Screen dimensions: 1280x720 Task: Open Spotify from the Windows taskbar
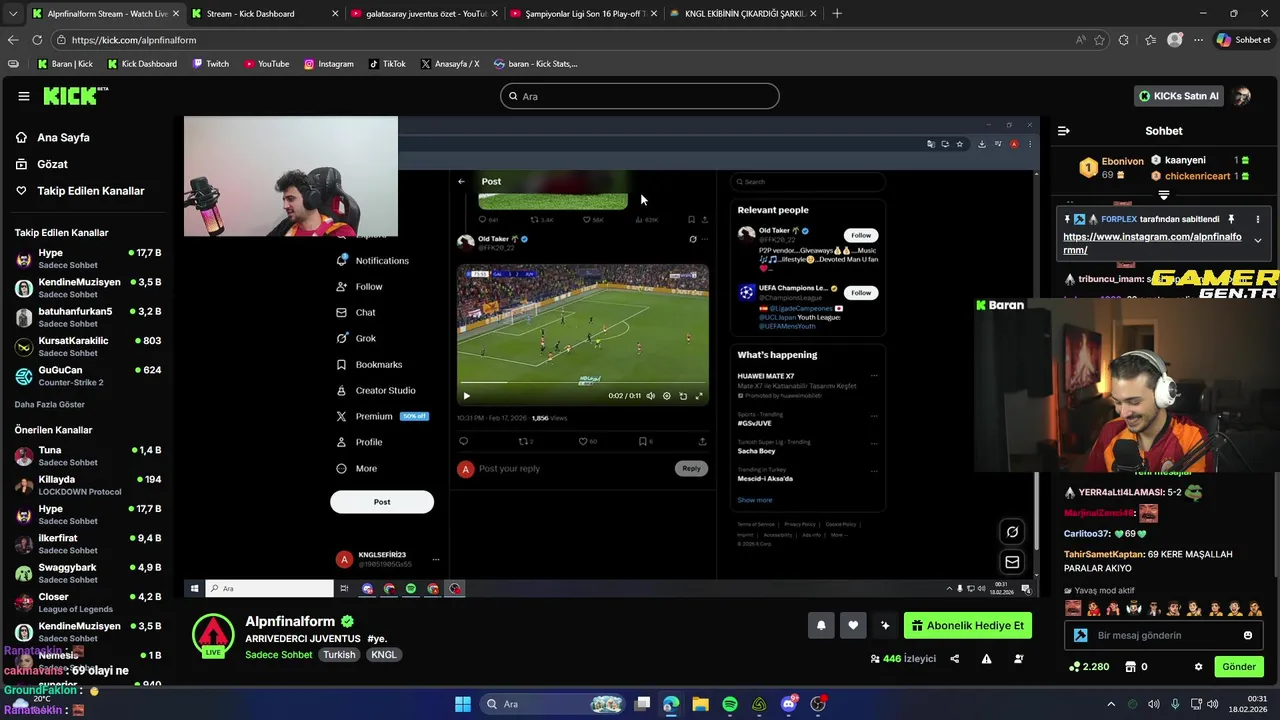pyautogui.click(x=730, y=704)
